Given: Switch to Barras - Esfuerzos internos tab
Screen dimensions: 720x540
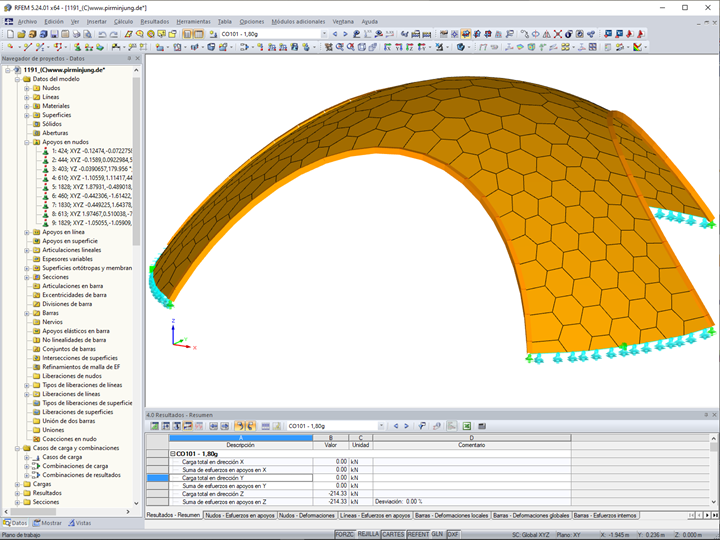Looking at the screenshot, I should (x=605, y=516).
